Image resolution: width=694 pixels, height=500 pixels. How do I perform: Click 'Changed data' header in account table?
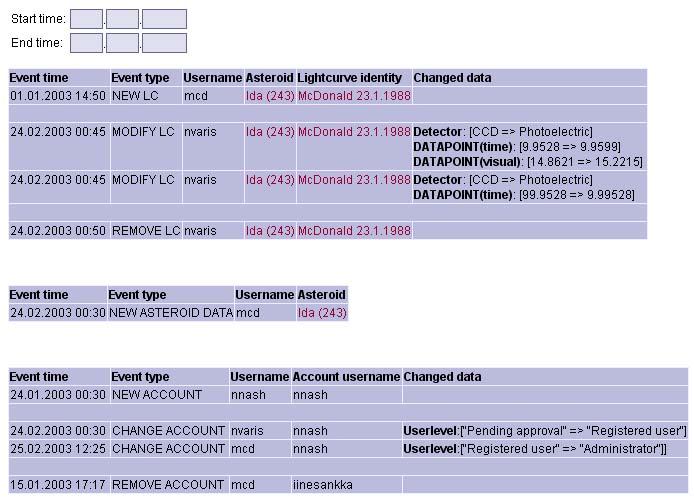click(442, 377)
